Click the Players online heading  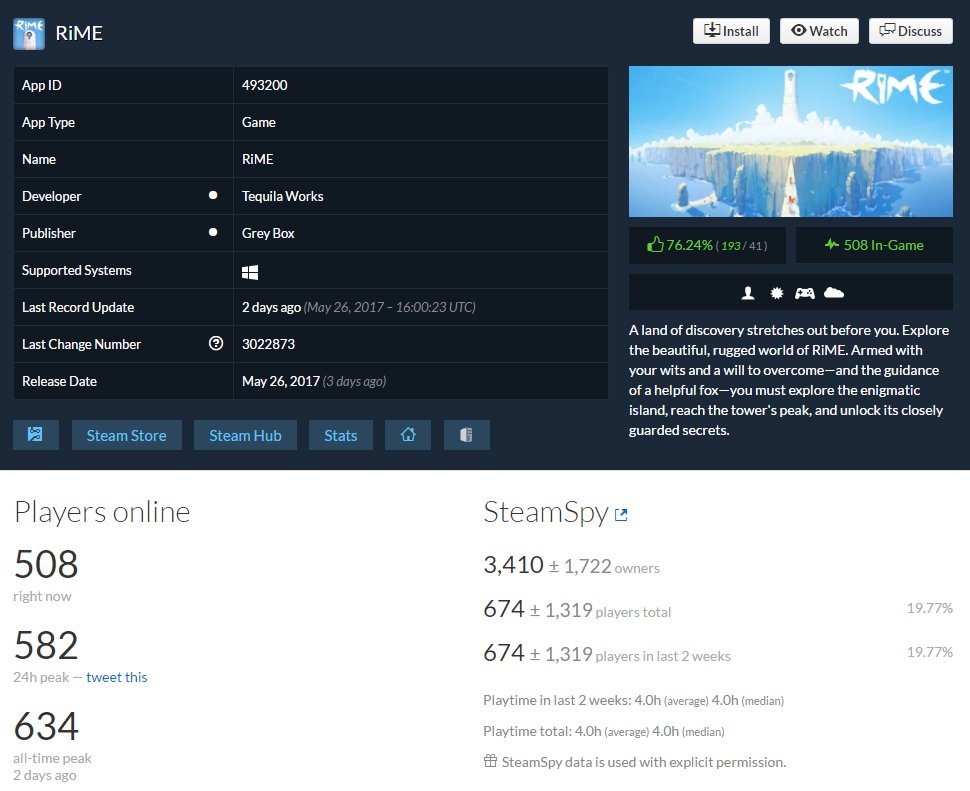(102, 512)
